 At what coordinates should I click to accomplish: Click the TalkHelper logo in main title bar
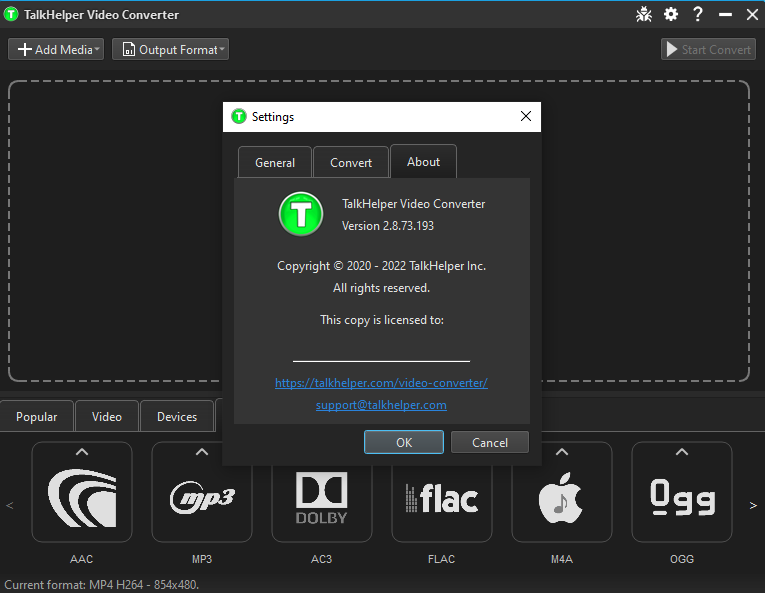click(11, 15)
